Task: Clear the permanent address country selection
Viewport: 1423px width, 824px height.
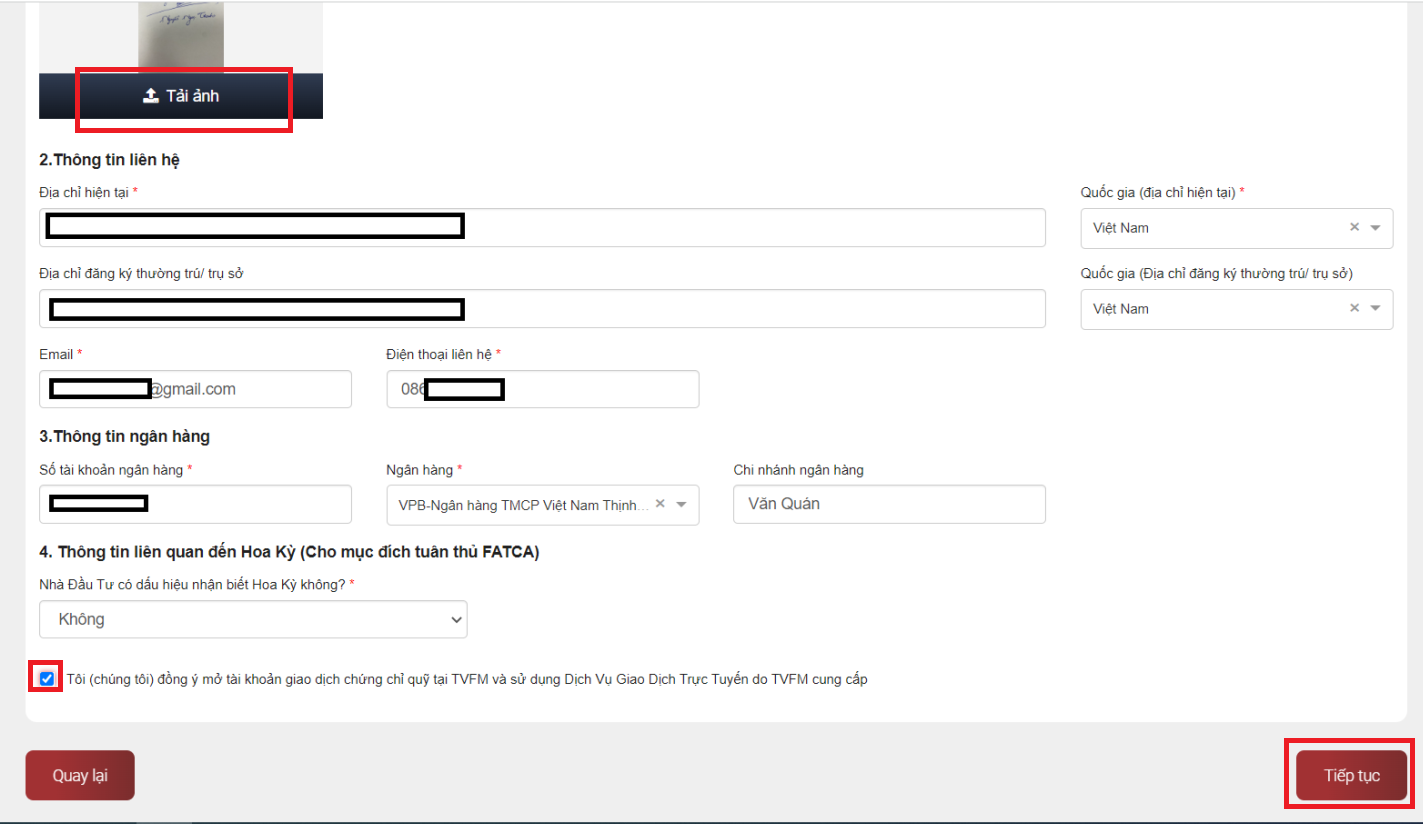Action: [1354, 308]
